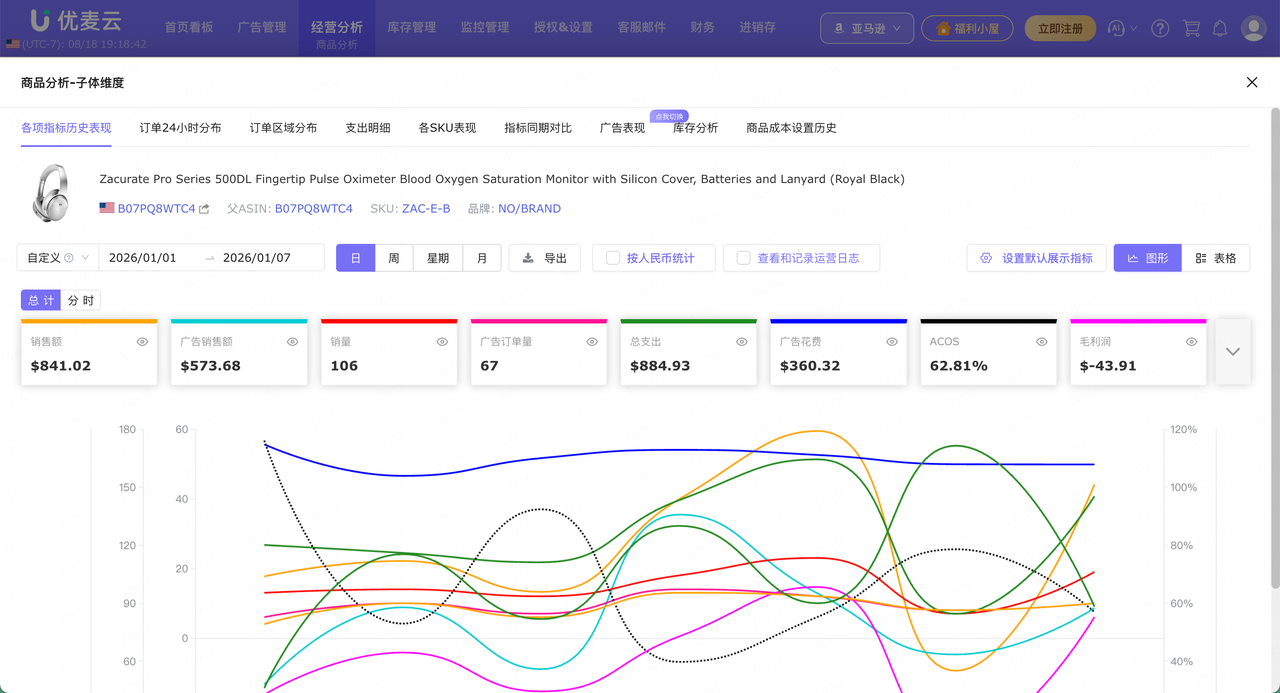Toggle visibility eye on 毛利润 card
Viewport: 1280px width, 693px height.
coord(1192,342)
